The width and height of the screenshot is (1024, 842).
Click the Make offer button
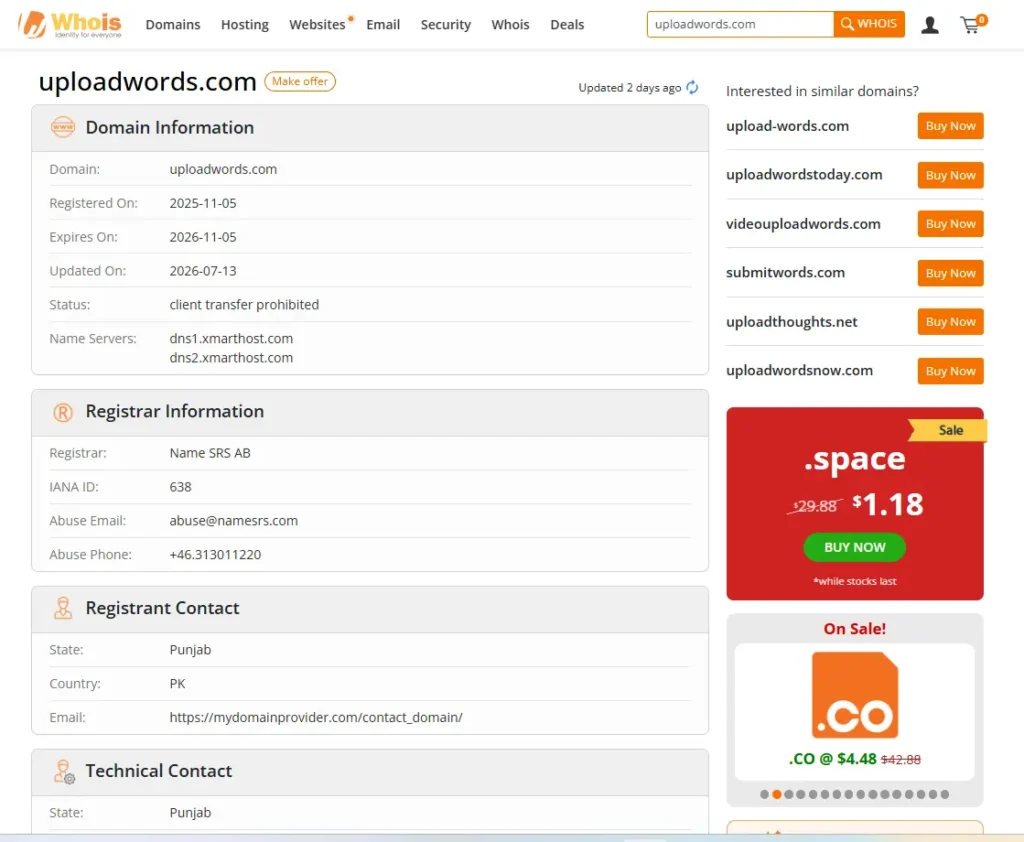pos(300,82)
